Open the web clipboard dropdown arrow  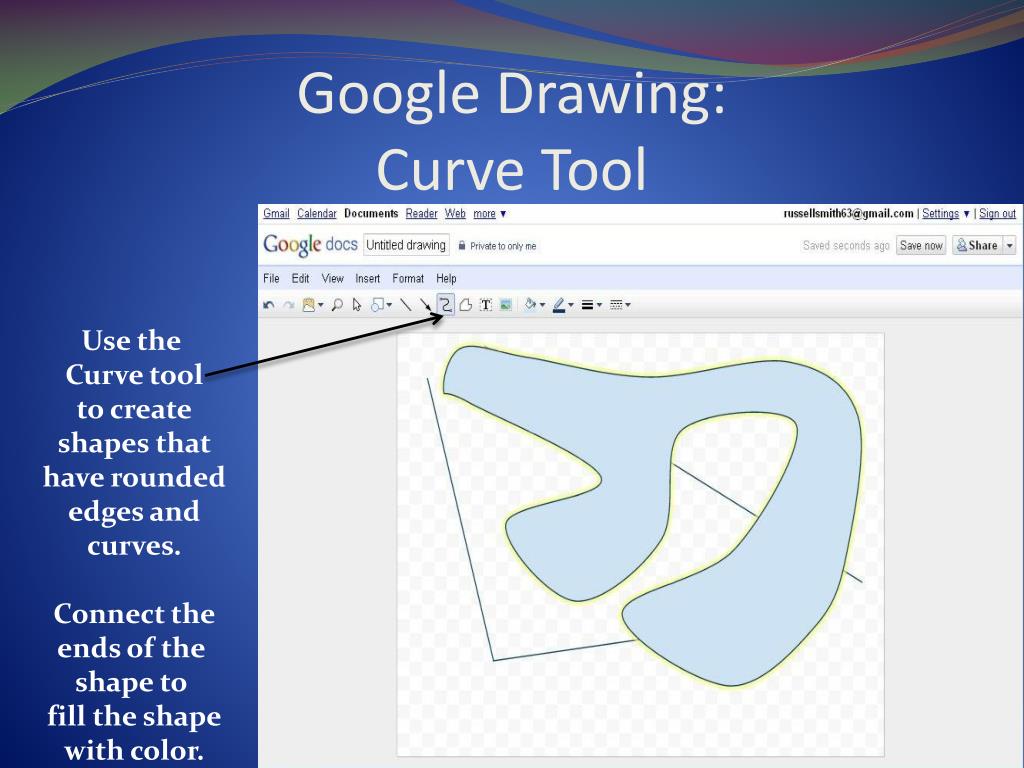321,305
